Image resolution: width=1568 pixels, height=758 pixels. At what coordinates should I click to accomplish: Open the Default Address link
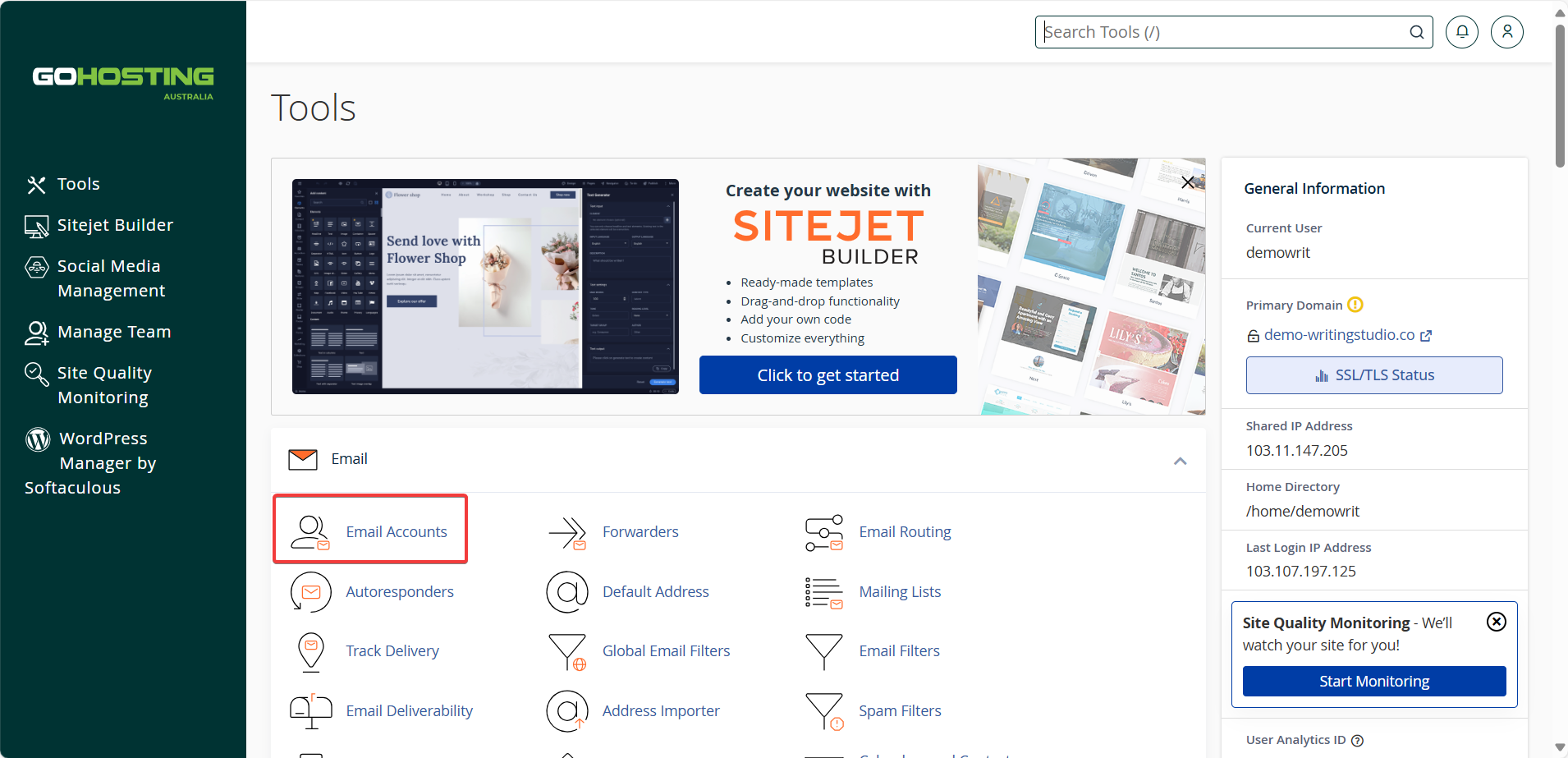655,592
